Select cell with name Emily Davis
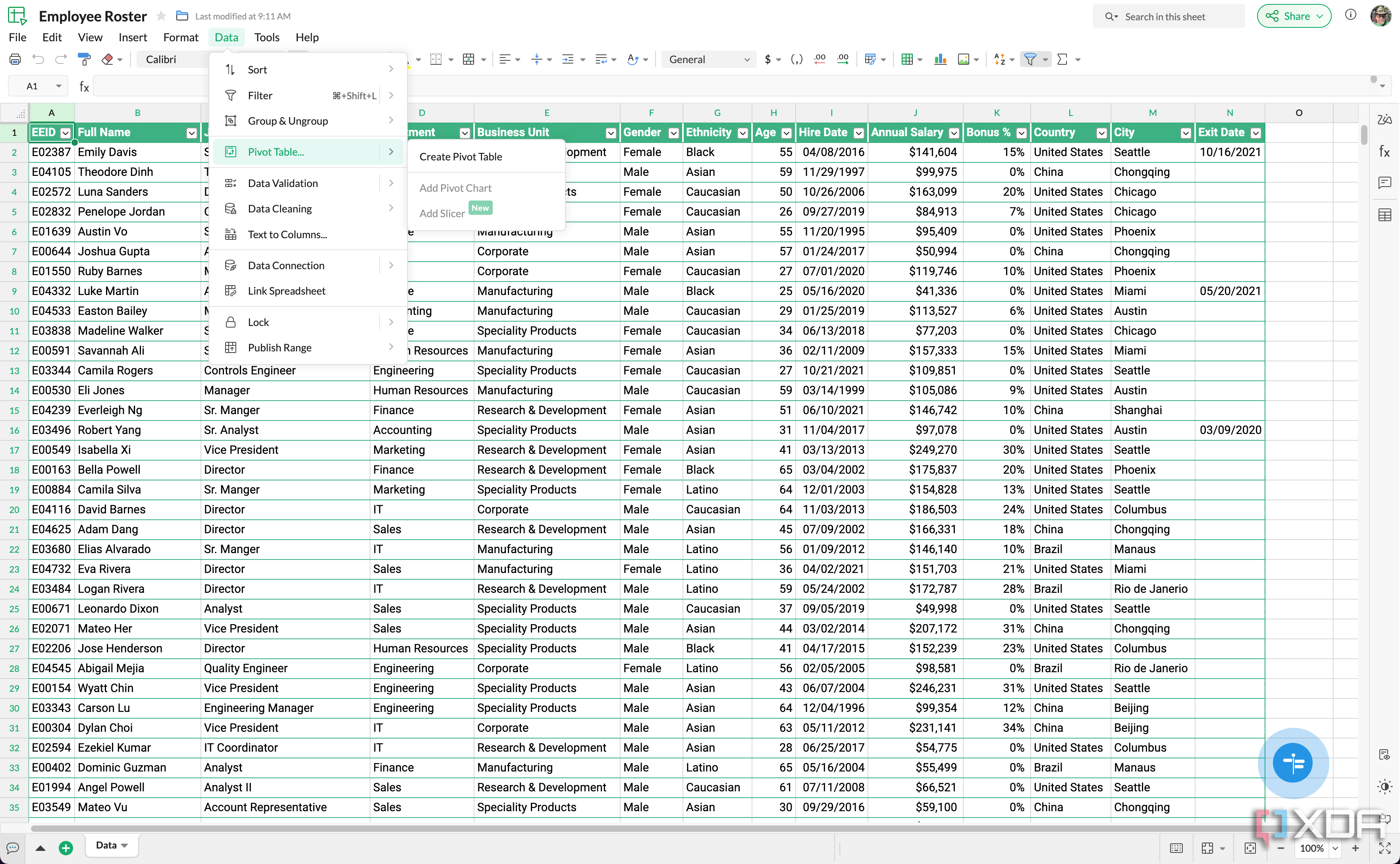 (x=137, y=152)
